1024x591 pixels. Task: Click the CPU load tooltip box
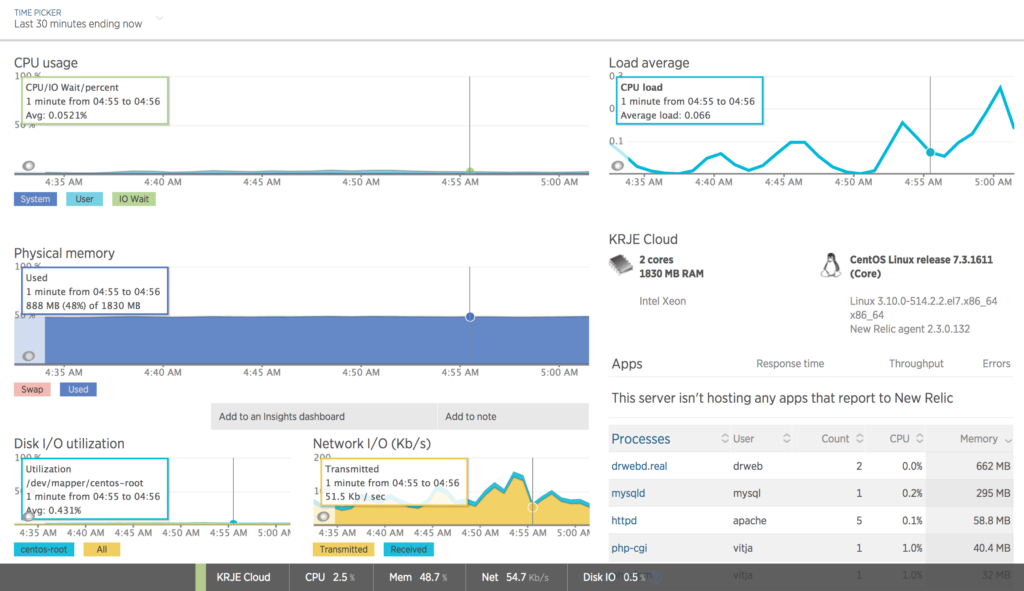(x=688, y=101)
